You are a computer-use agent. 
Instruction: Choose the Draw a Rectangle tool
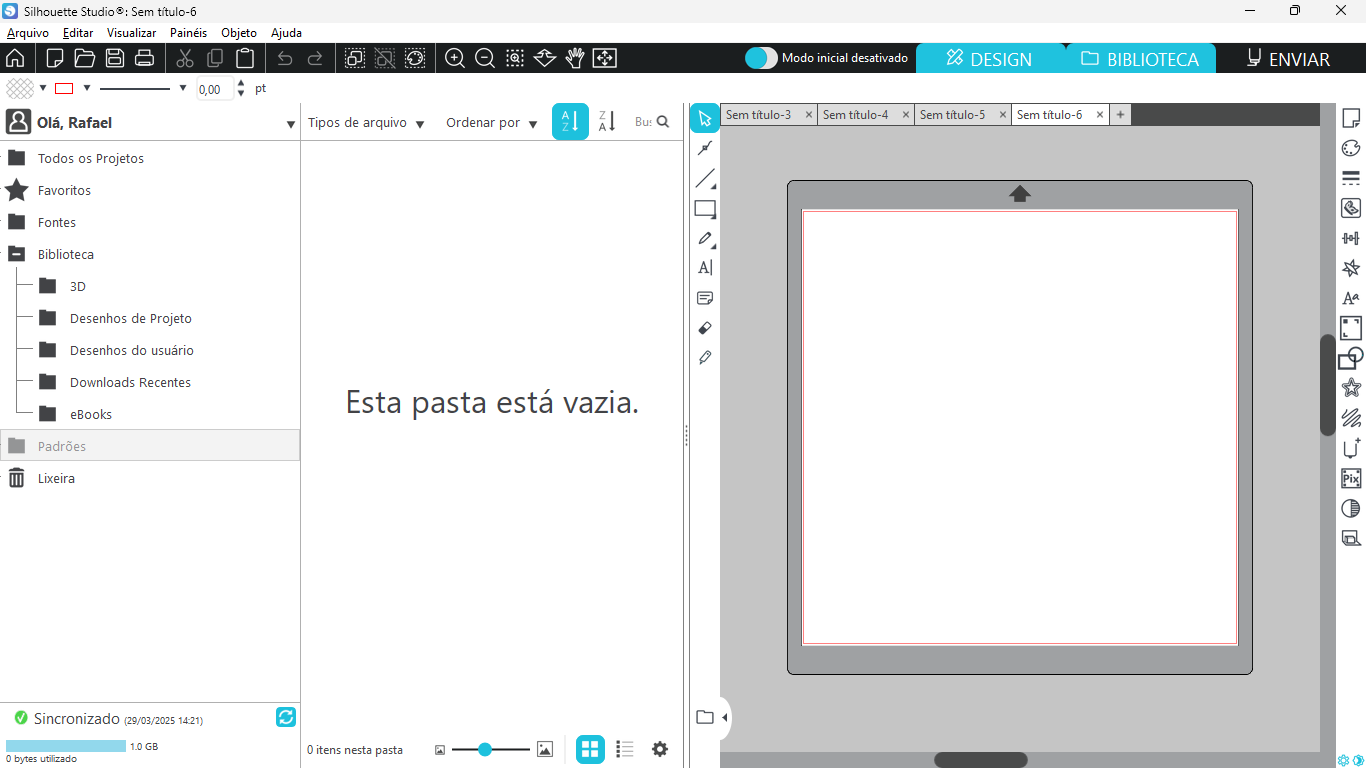705,209
